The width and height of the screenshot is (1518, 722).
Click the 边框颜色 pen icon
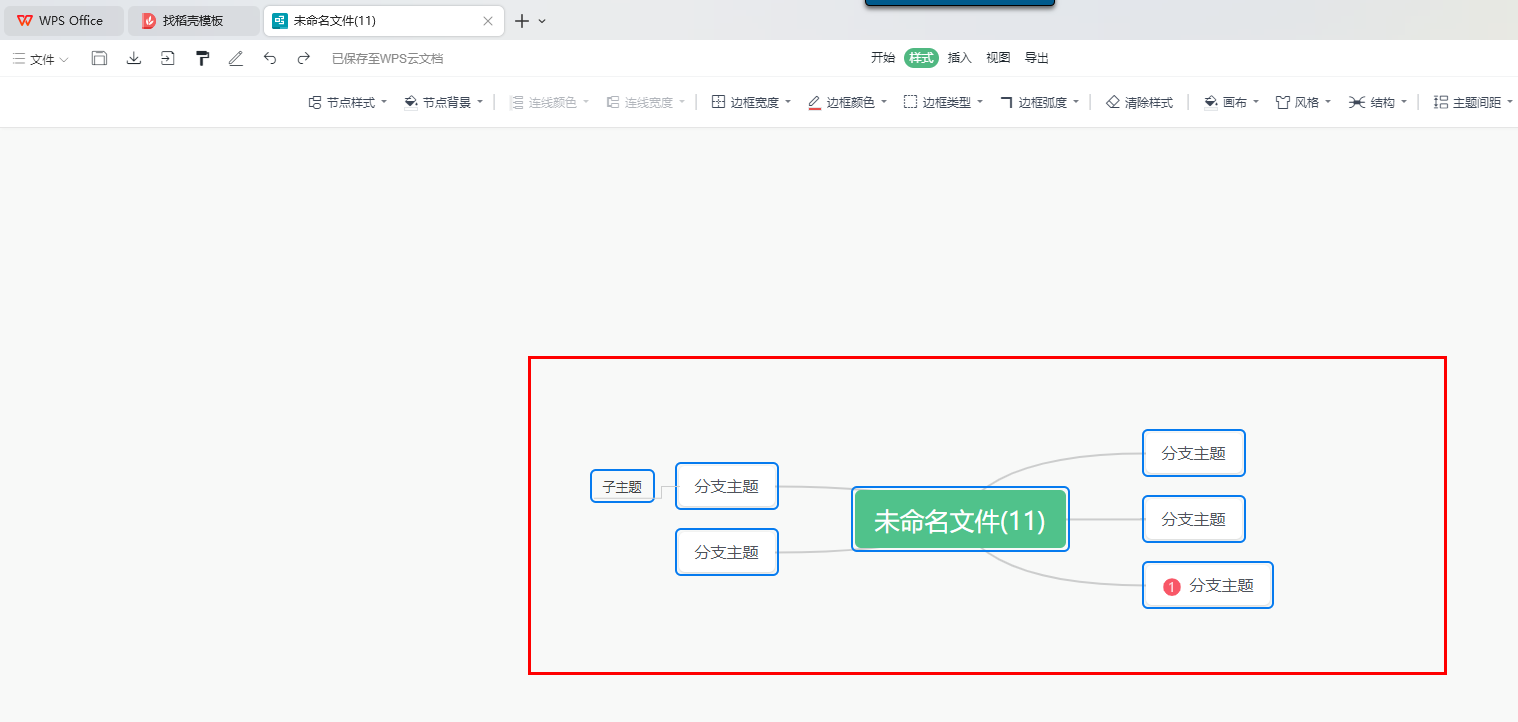pyautogui.click(x=814, y=102)
